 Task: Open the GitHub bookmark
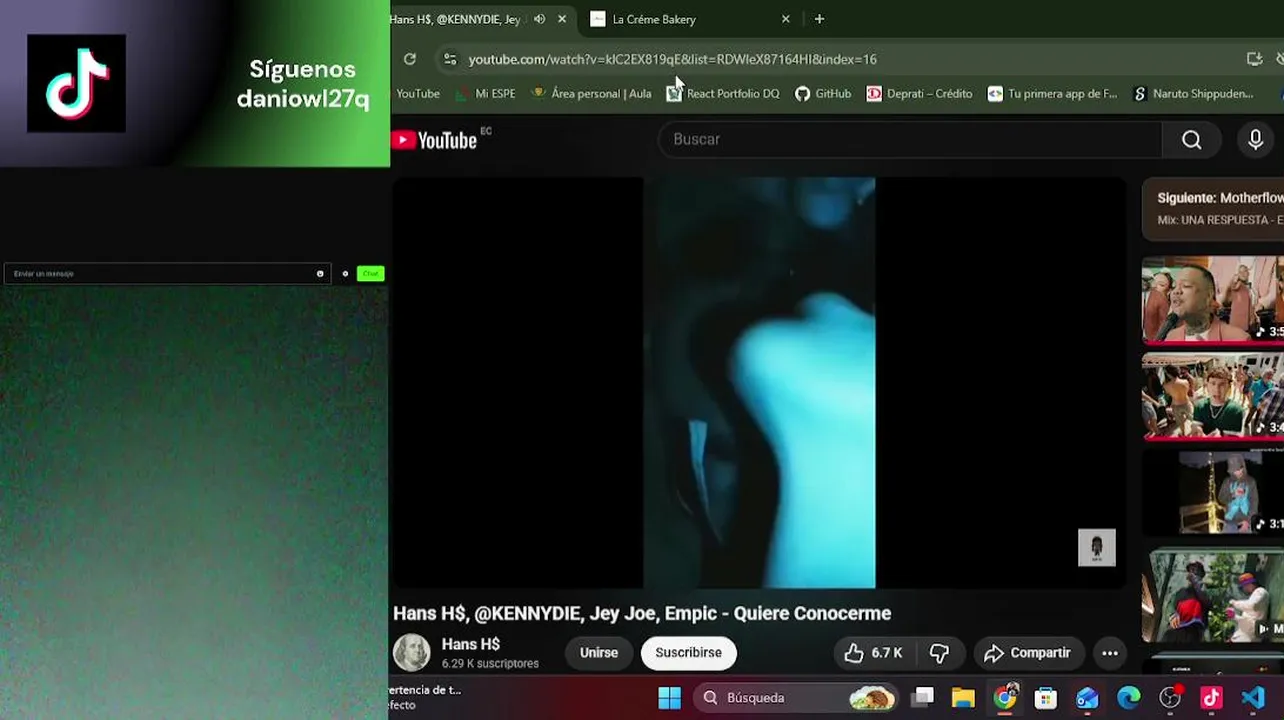(x=823, y=93)
